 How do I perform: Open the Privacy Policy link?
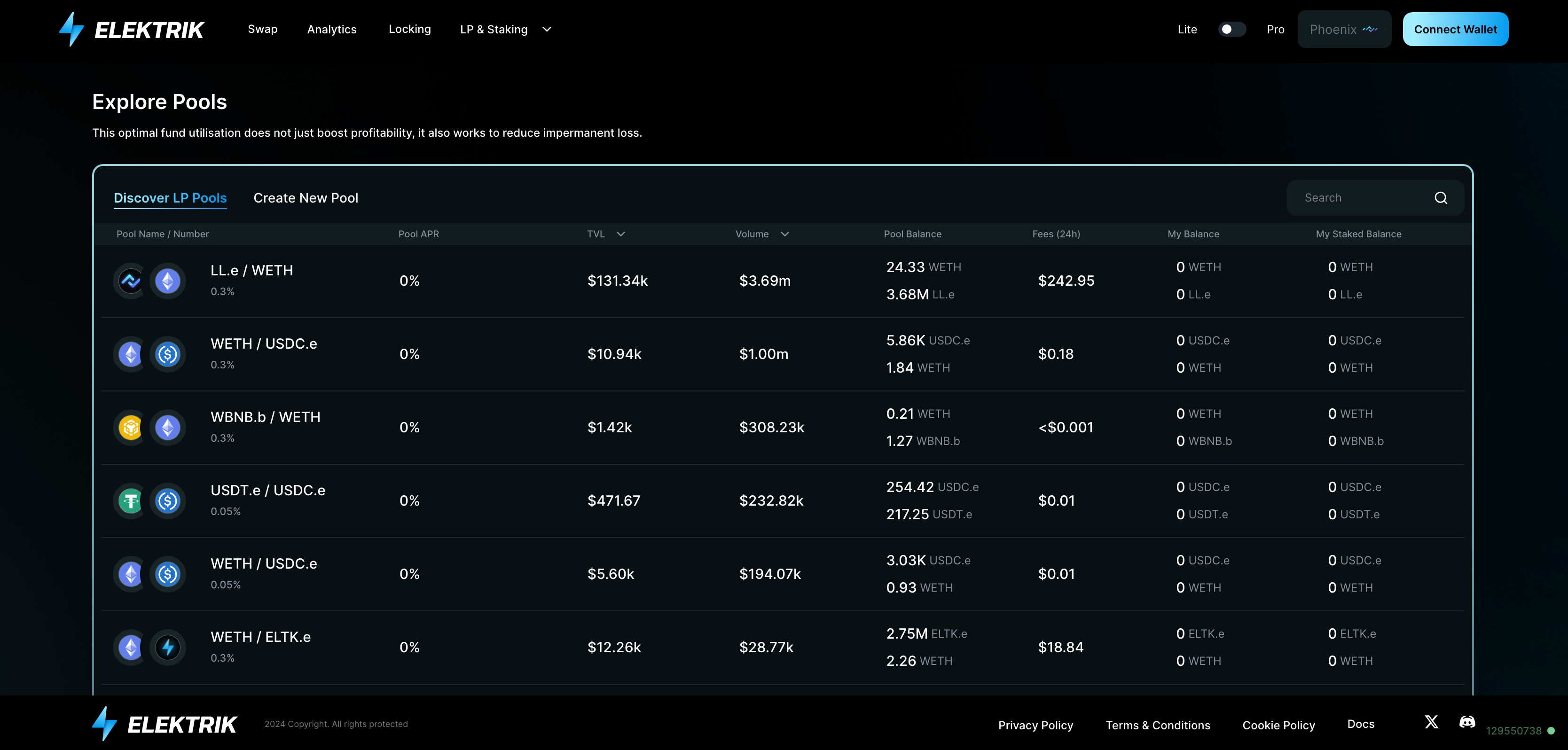coord(1035,725)
